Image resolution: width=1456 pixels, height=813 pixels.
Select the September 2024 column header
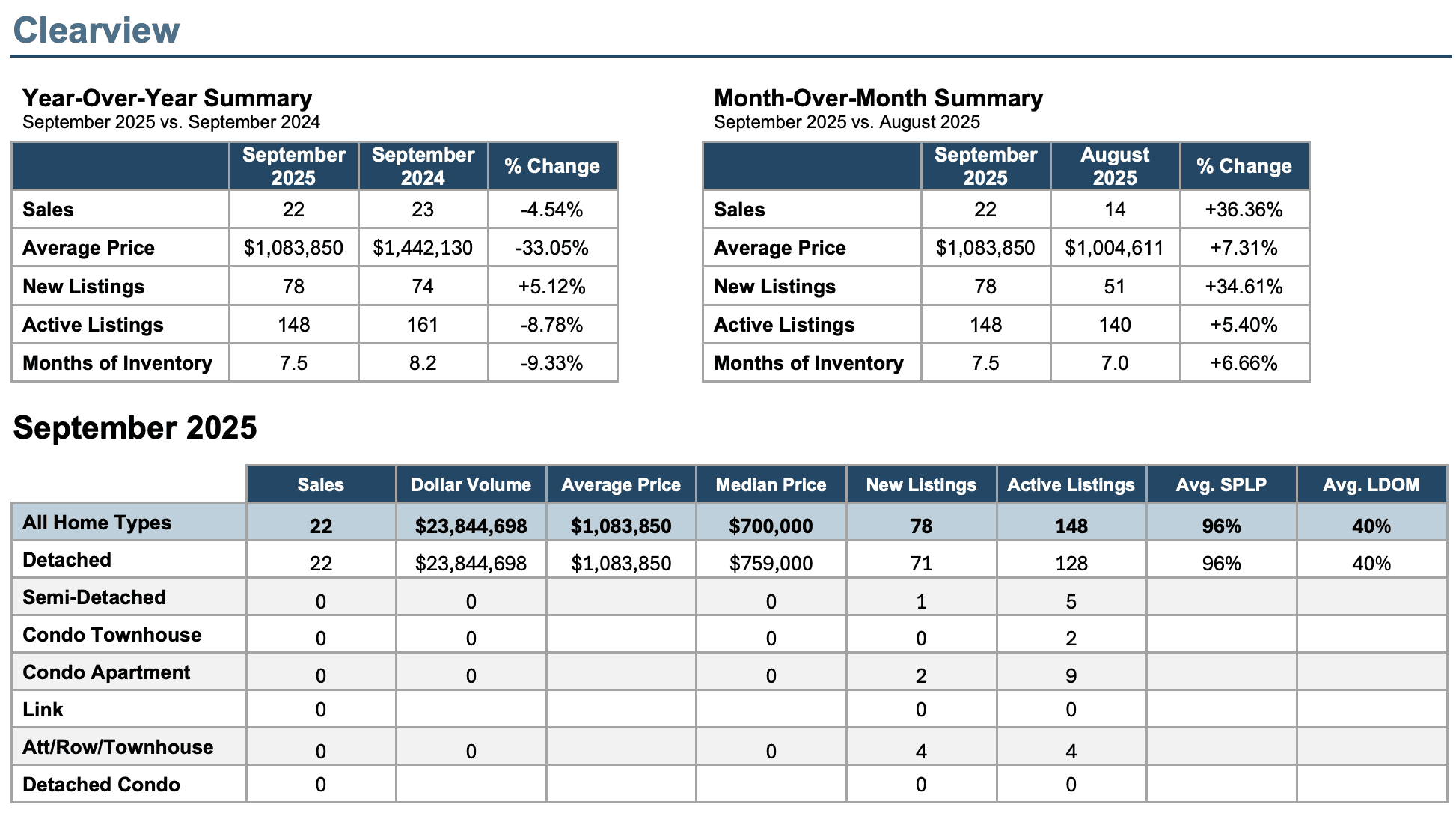click(423, 166)
